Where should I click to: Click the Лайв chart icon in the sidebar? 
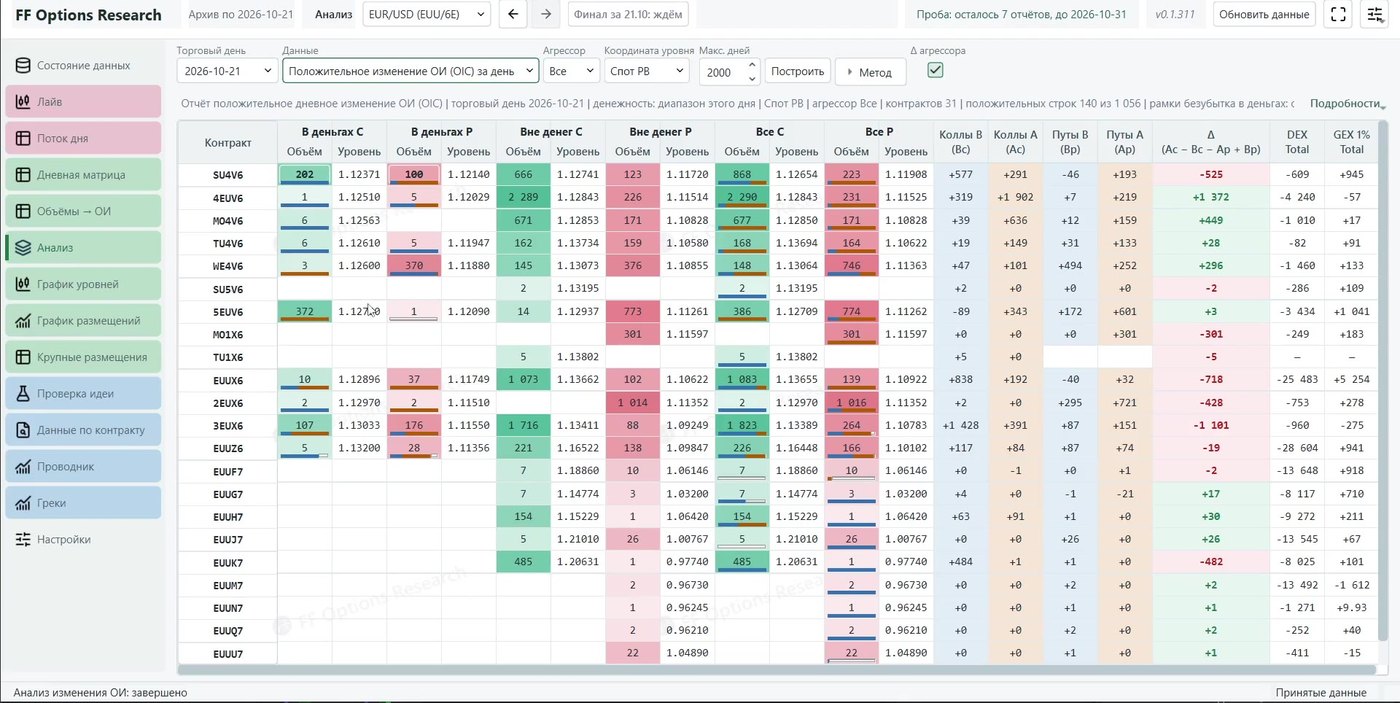22,102
